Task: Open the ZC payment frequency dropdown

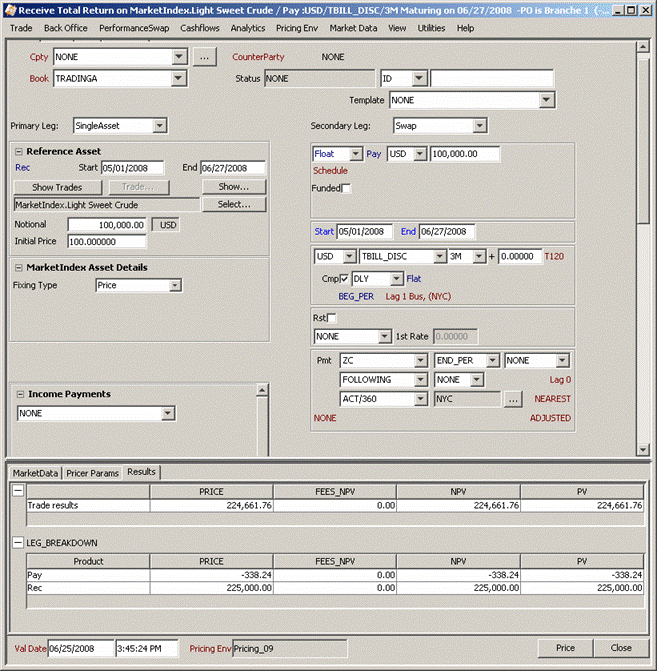Action: tap(421, 360)
